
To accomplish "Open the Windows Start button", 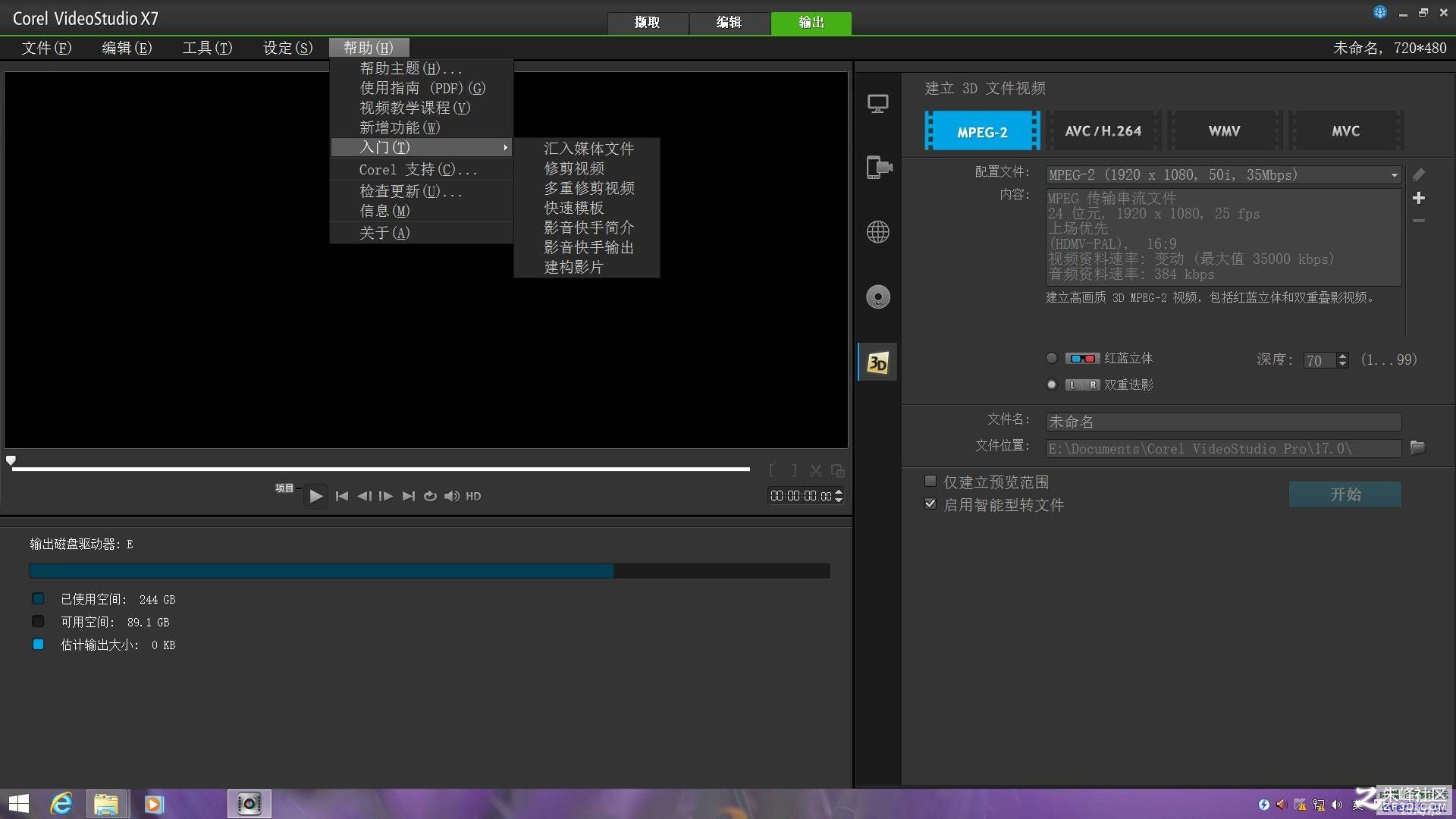I will [19, 804].
